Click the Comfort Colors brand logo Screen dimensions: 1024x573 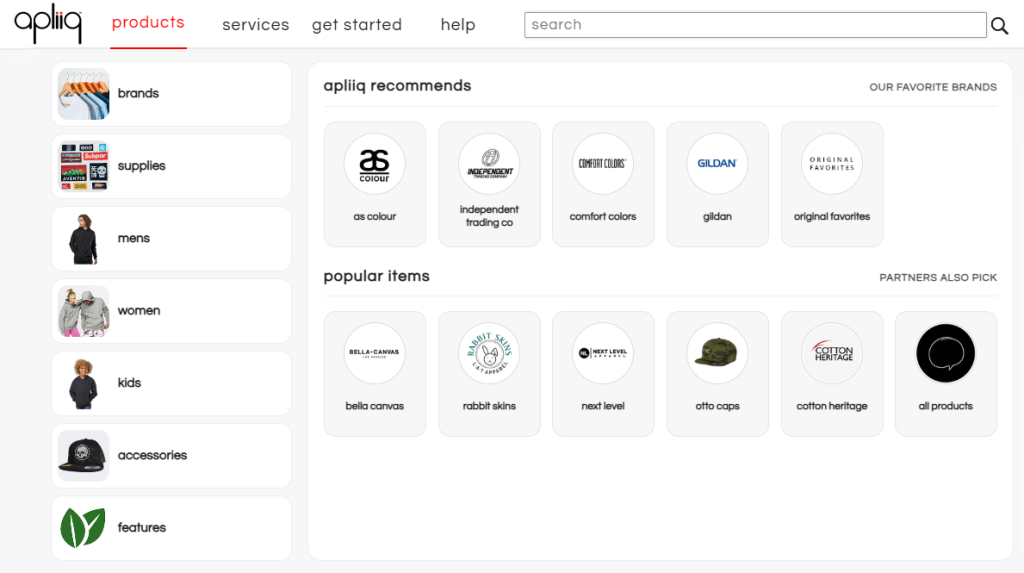[603, 164]
